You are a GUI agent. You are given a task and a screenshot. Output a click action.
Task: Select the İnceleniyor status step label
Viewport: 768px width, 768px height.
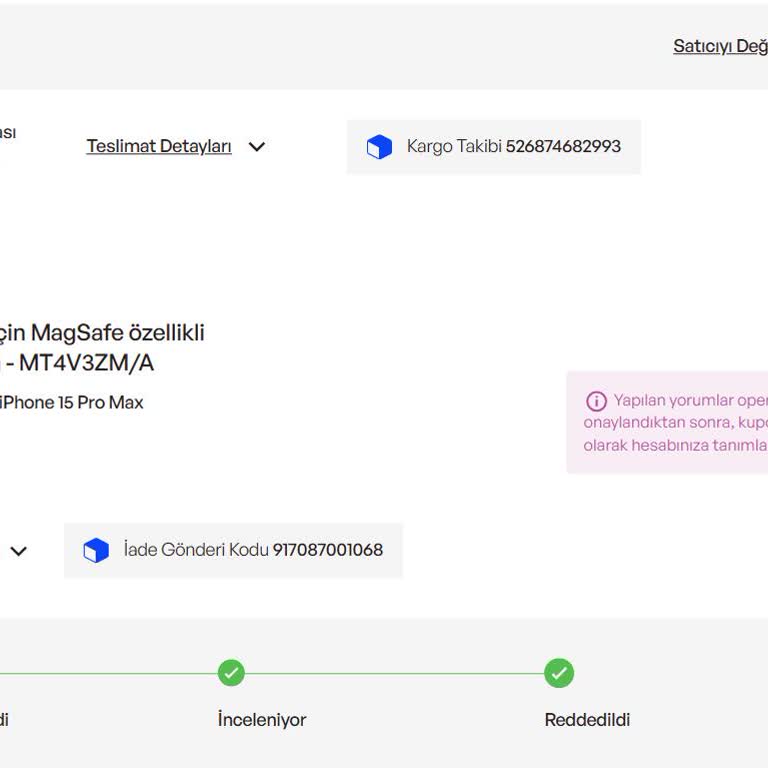[262, 720]
